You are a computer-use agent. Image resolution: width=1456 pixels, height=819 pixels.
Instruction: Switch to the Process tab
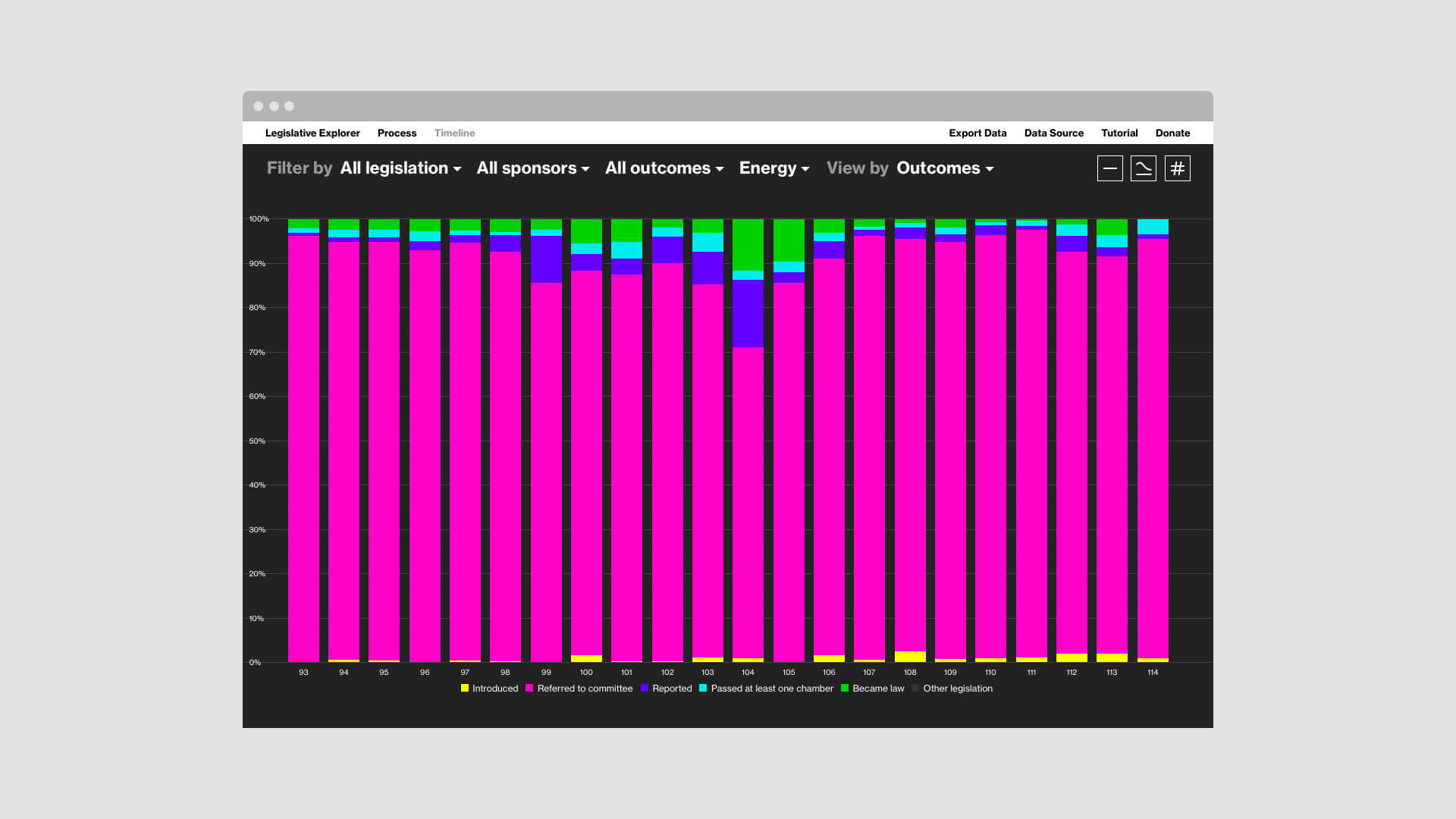(397, 133)
